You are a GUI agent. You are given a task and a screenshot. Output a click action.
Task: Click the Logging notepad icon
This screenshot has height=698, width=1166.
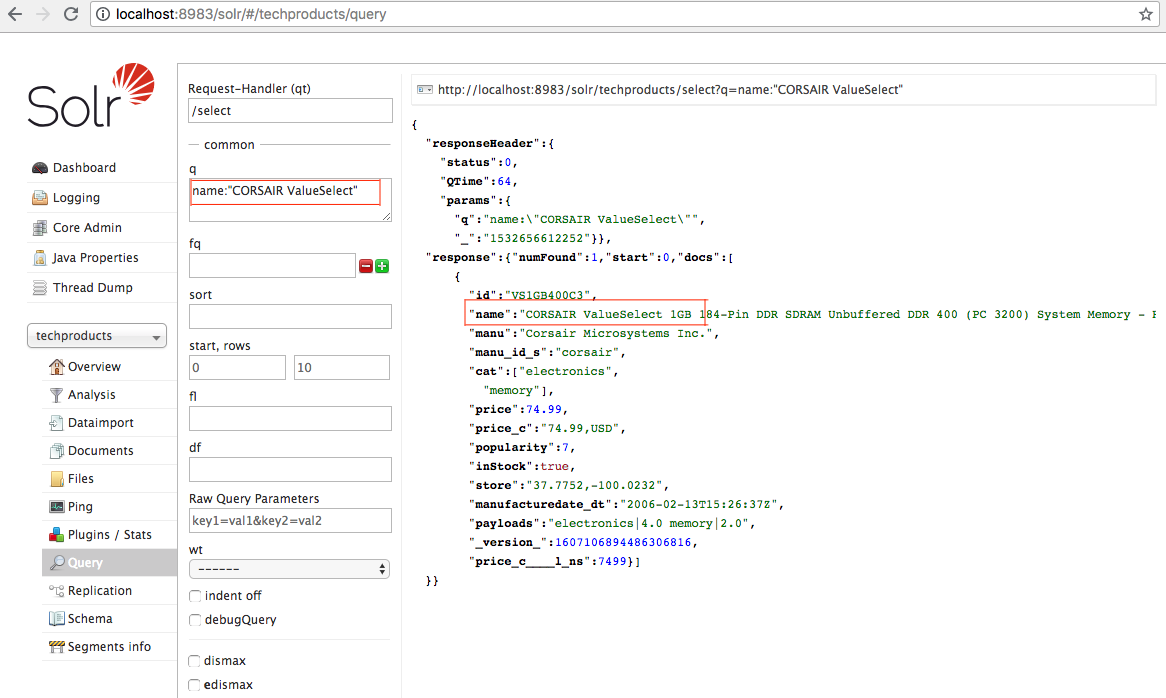click(x=39, y=198)
